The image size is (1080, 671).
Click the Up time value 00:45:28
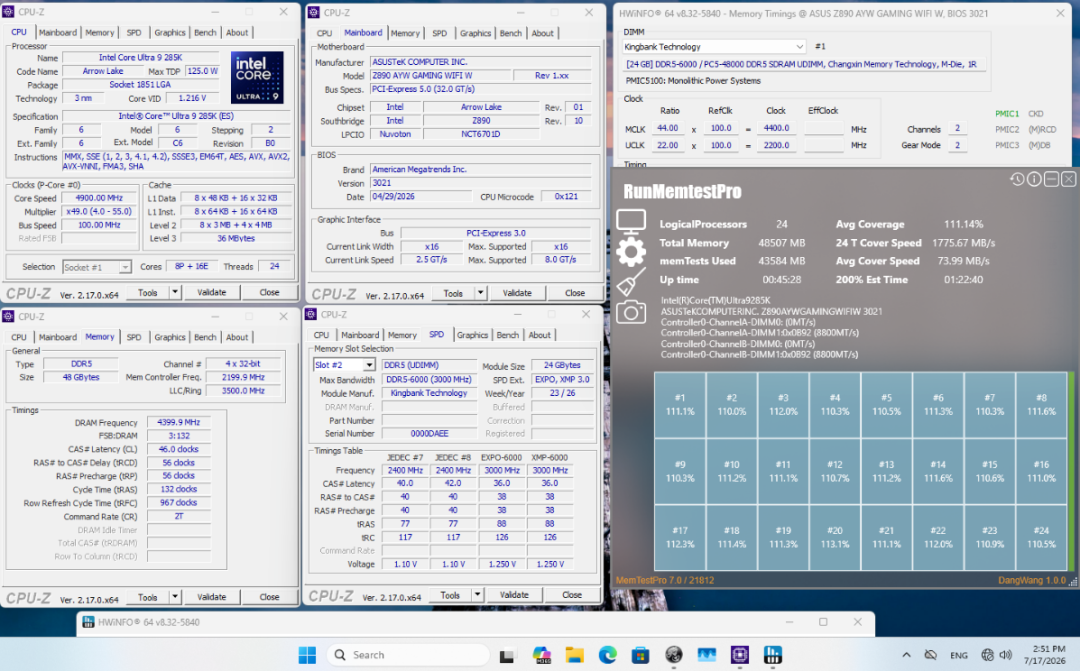click(x=782, y=280)
